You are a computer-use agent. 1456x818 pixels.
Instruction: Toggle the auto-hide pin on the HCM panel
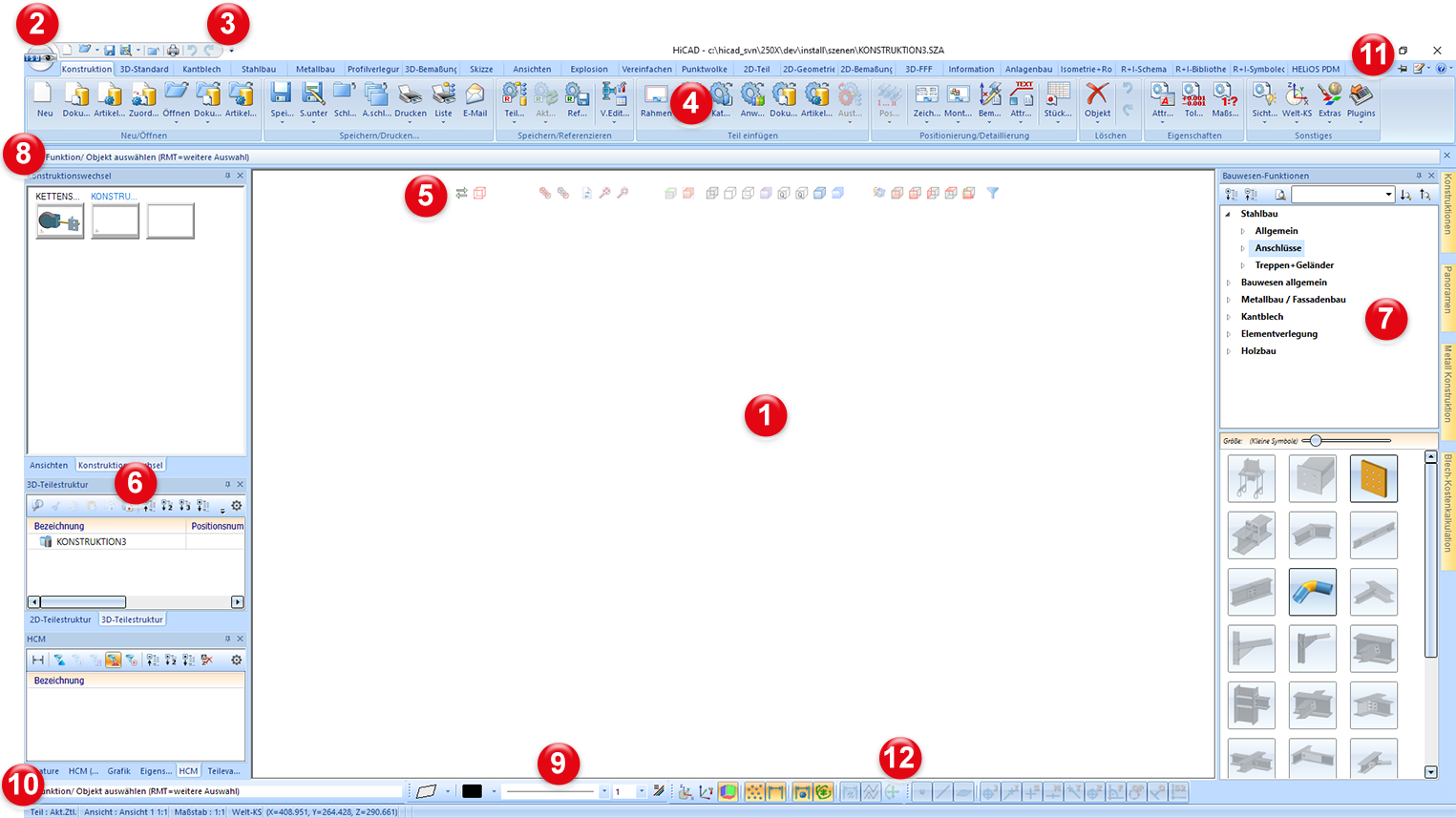[x=227, y=639]
